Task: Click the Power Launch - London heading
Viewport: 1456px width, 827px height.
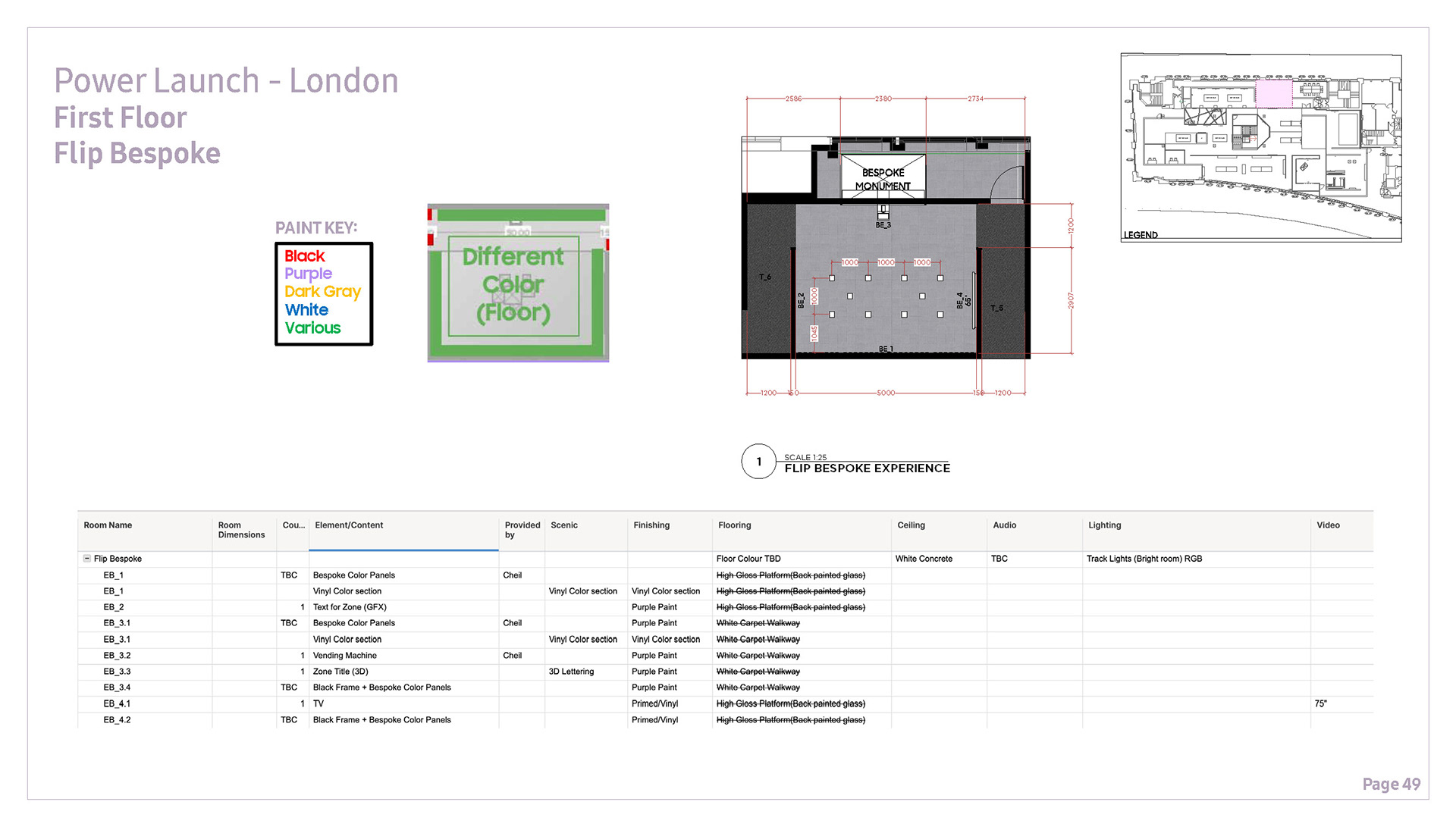Action: click(x=226, y=81)
